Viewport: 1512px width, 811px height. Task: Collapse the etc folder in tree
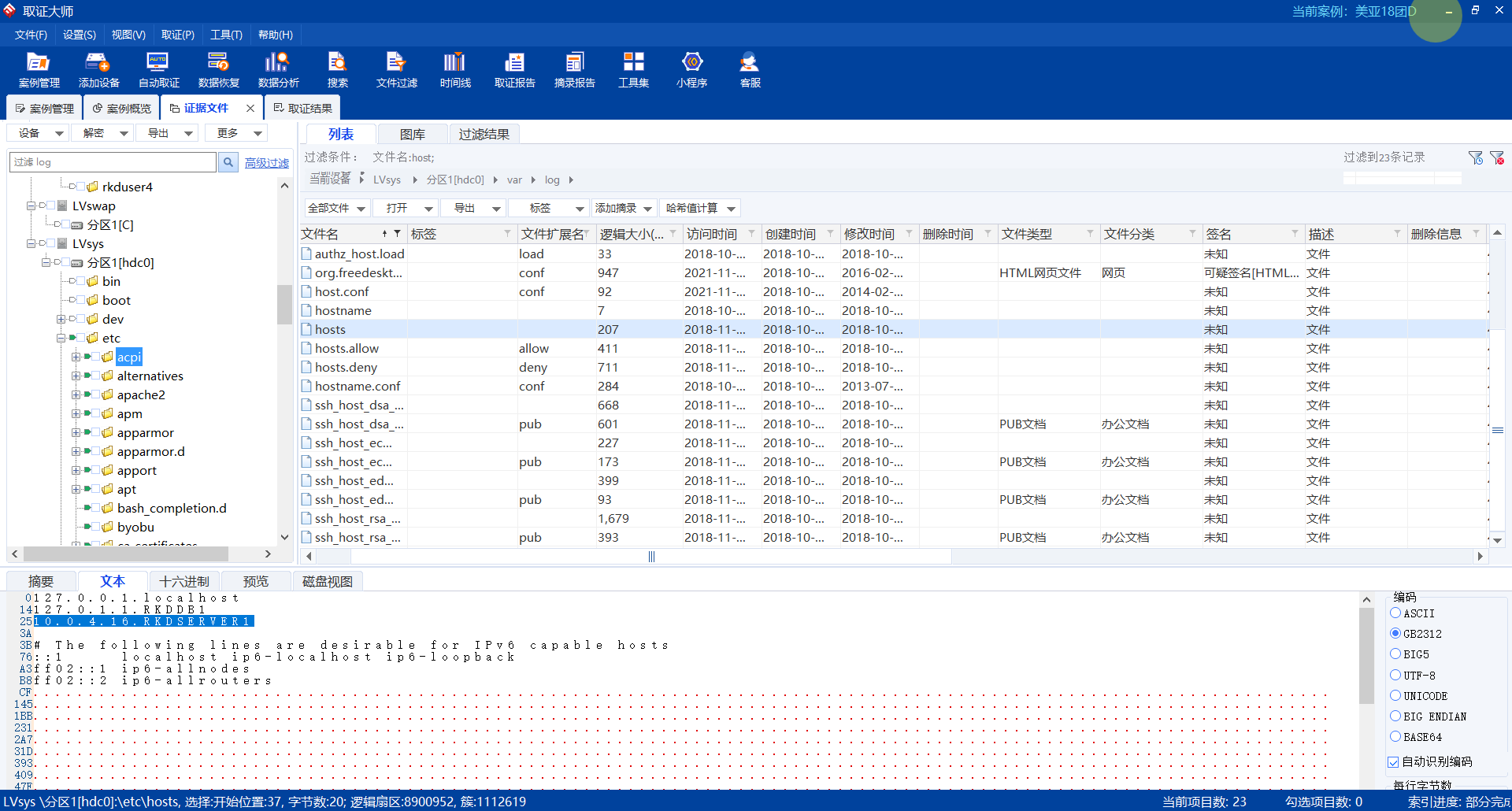pos(61,338)
